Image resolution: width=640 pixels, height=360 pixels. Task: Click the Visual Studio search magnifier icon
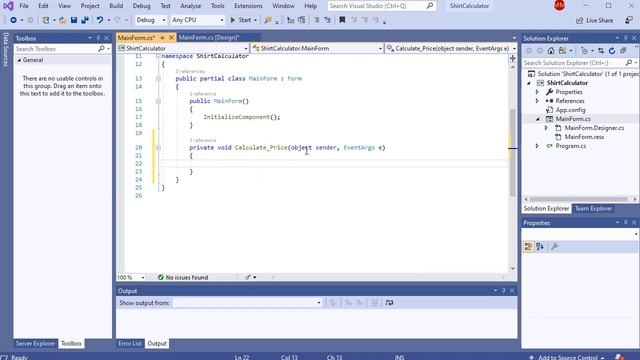(430, 6)
